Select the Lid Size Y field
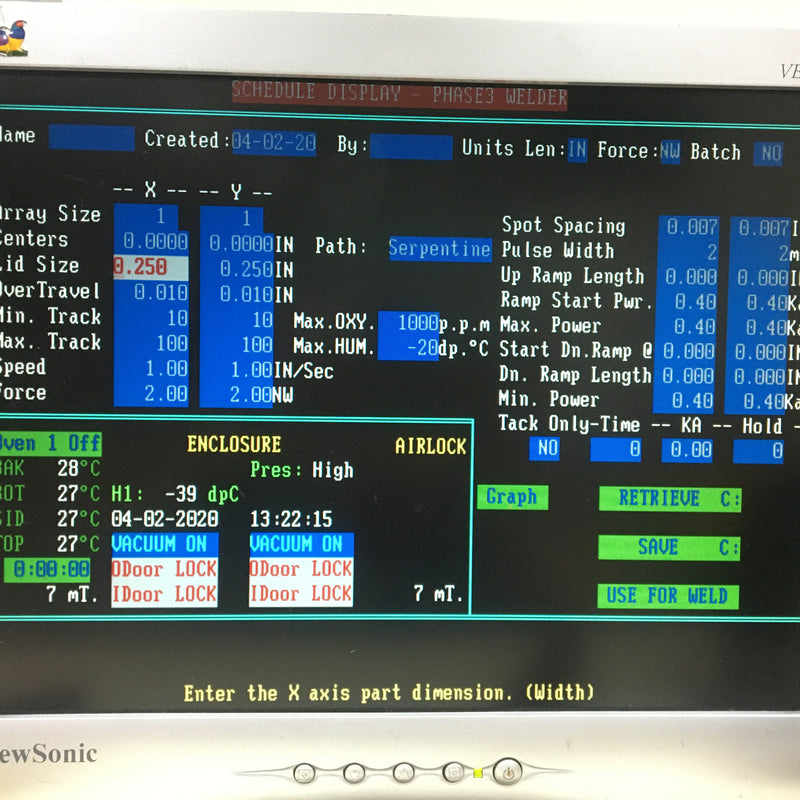 tap(237, 269)
